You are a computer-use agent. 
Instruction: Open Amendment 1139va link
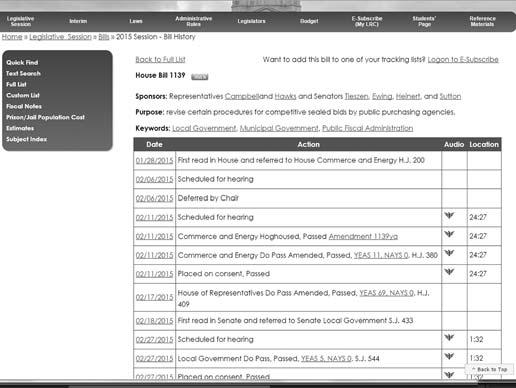click(x=363, y=236)
